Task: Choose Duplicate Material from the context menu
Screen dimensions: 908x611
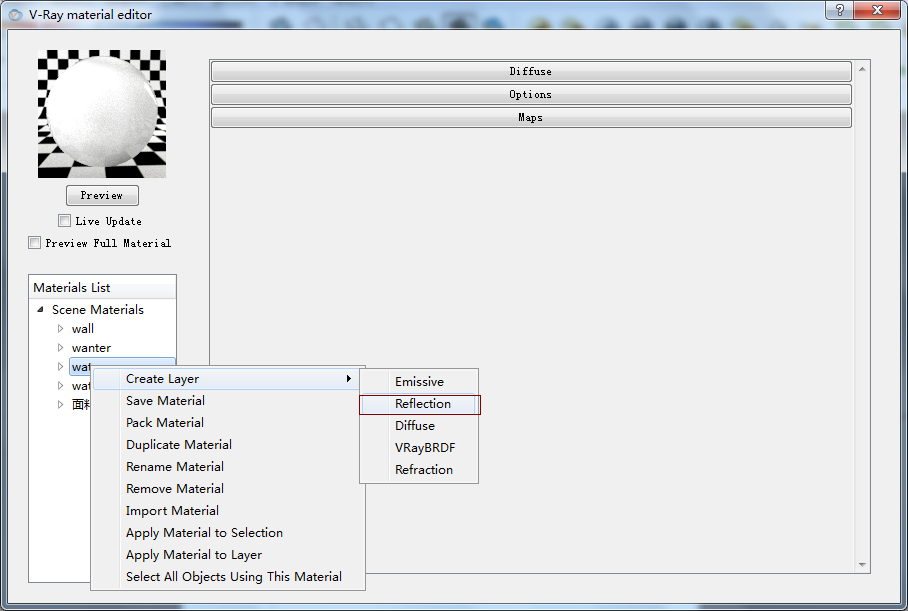Action: pyautogui.click(x=178, y=445)
